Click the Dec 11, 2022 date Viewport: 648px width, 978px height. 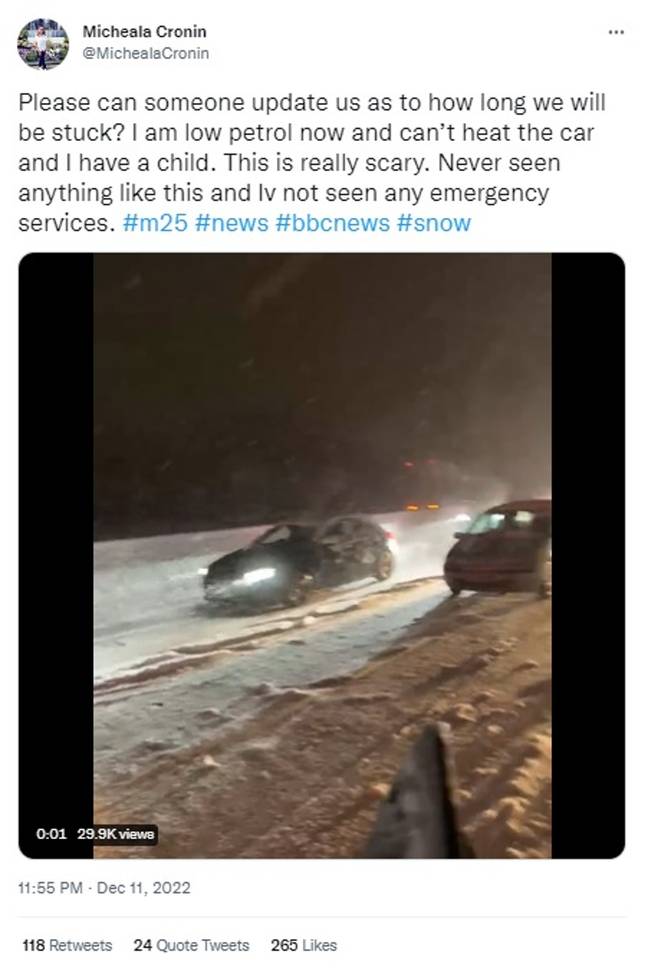pyautogui.click(x=143, y=888)
